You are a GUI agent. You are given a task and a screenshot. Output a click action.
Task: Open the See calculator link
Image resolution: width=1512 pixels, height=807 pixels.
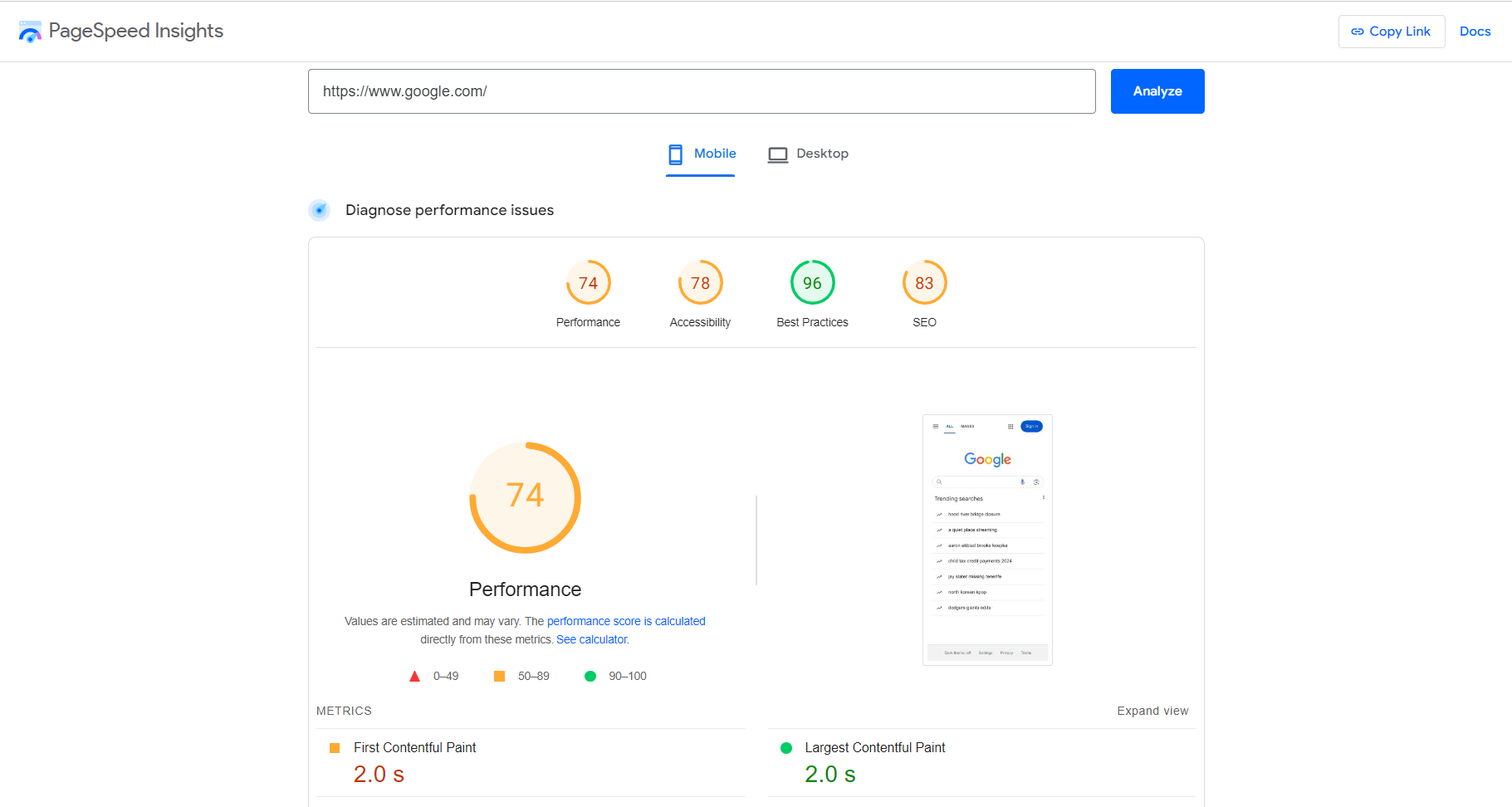click(592, 639)
